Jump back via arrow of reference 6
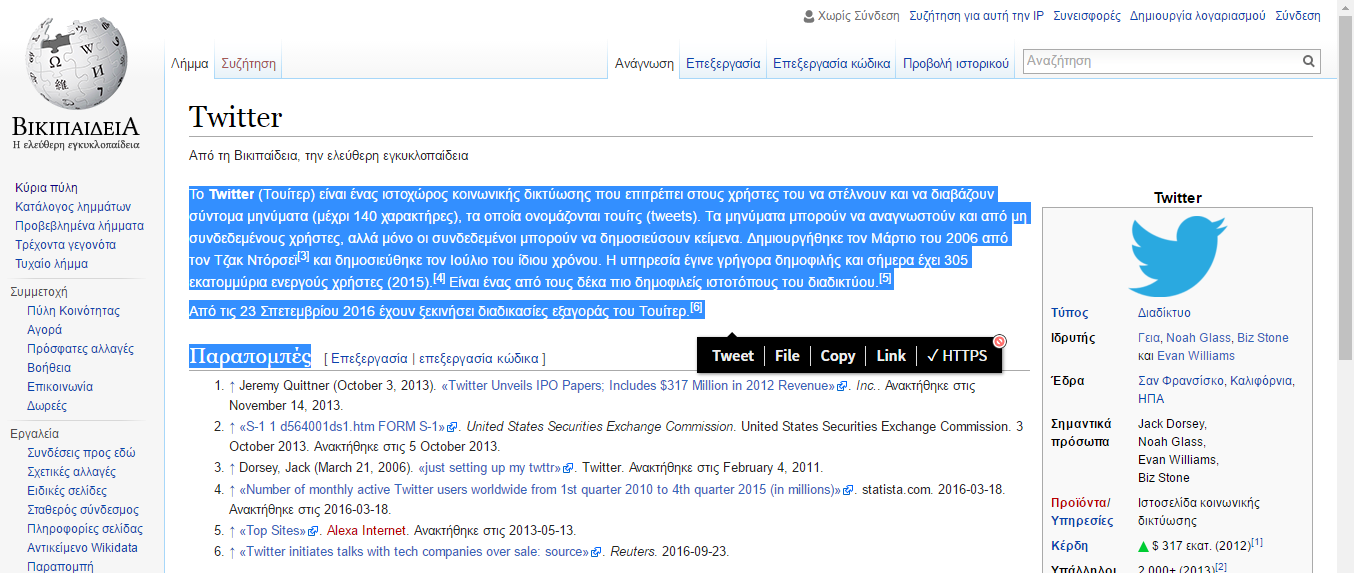Screen dimensions: 1354x573 (x=232, y=552)
